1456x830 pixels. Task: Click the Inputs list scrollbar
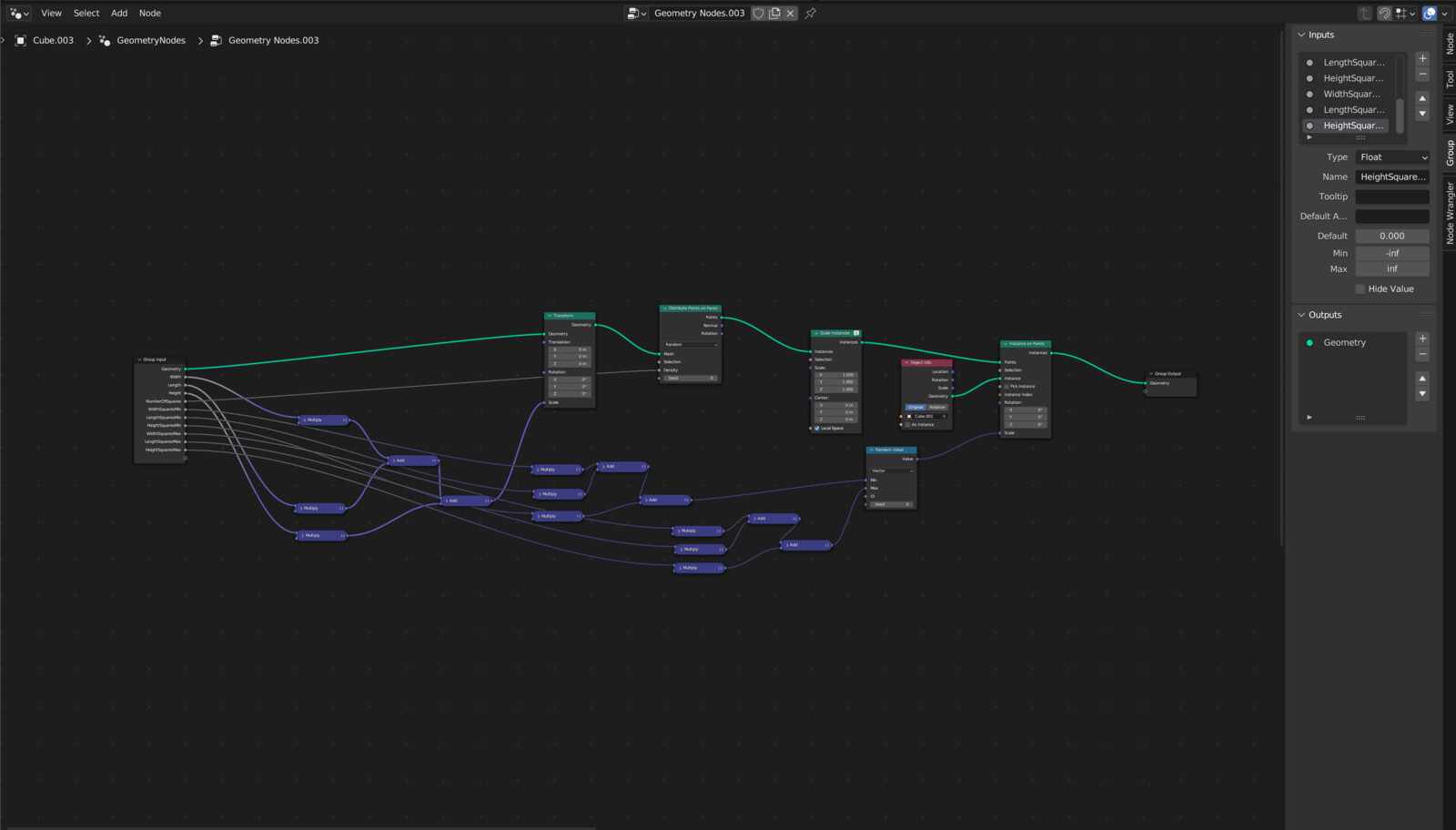1400,116
